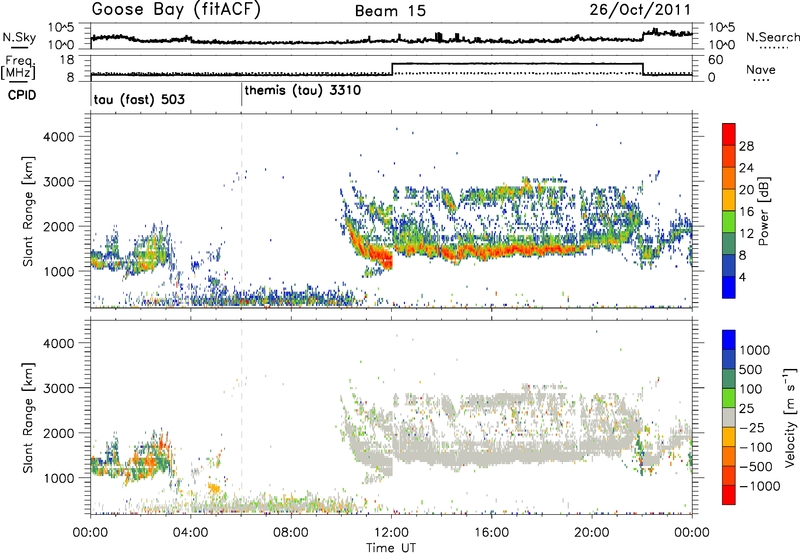The image size is (800, 554).
Task: Click the "CPID" row label
Action: tap(22, 95)
